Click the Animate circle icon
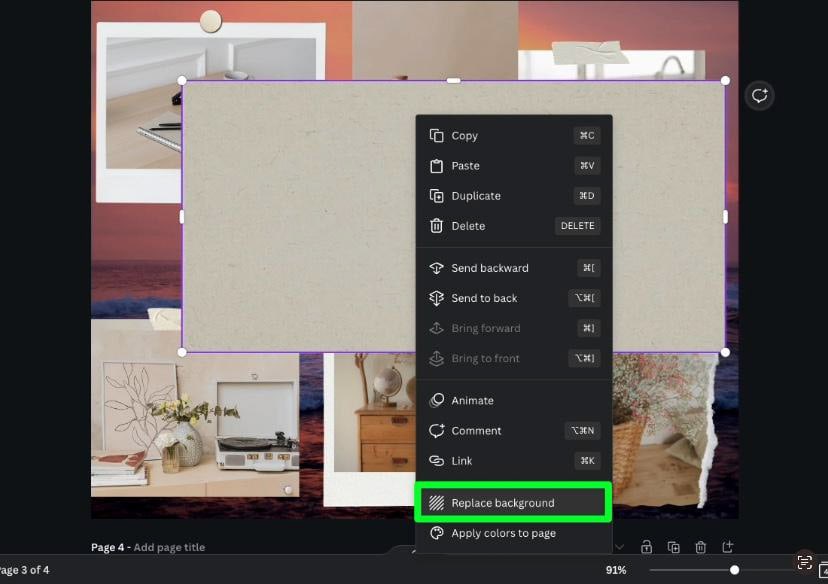Viewport: 828px width, 584px height. coord(436,400)
